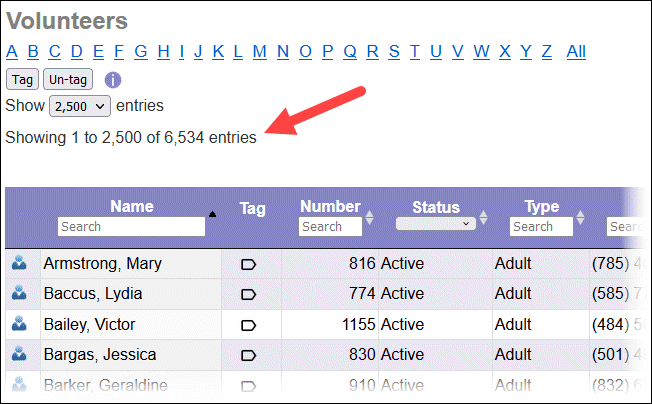Open the Show entries count dropdown
The image size is (652, 404).
(x=79, y=105)
